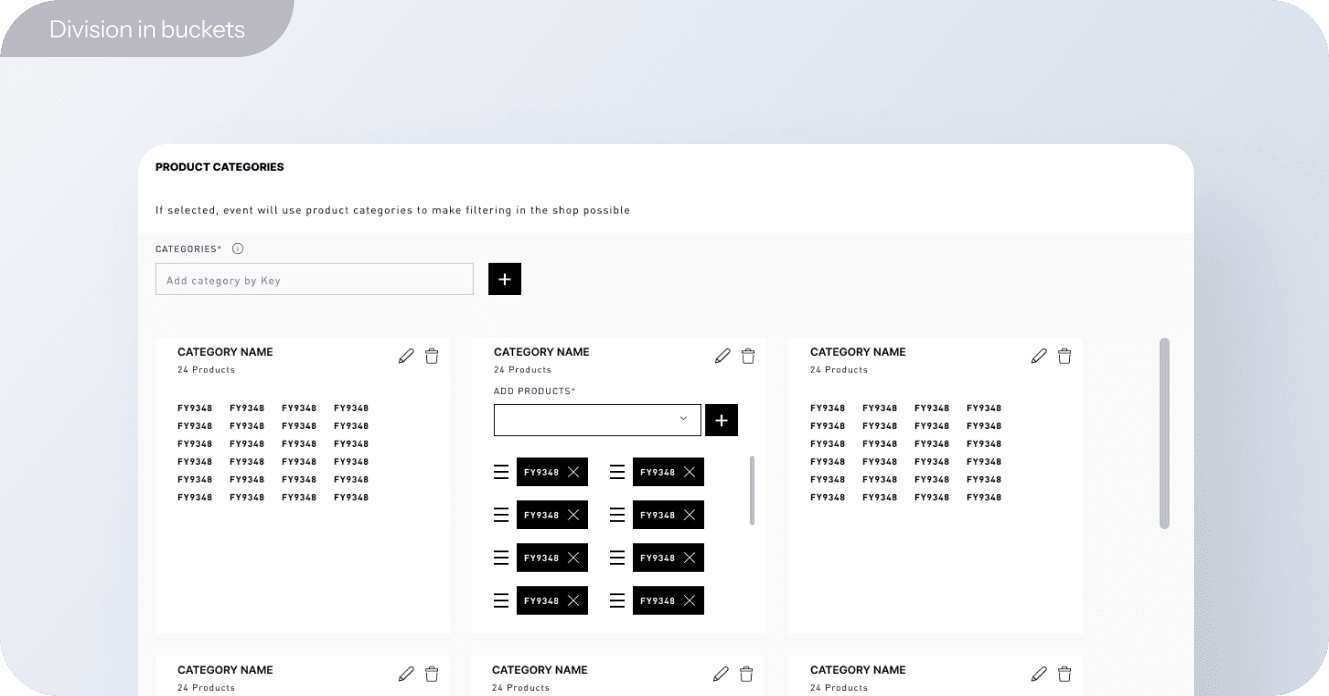Image resolution: width=1329 pixels, height=696 pixels.
Task: Remove third-row left FY9348 chip with X
Action: 573,558
